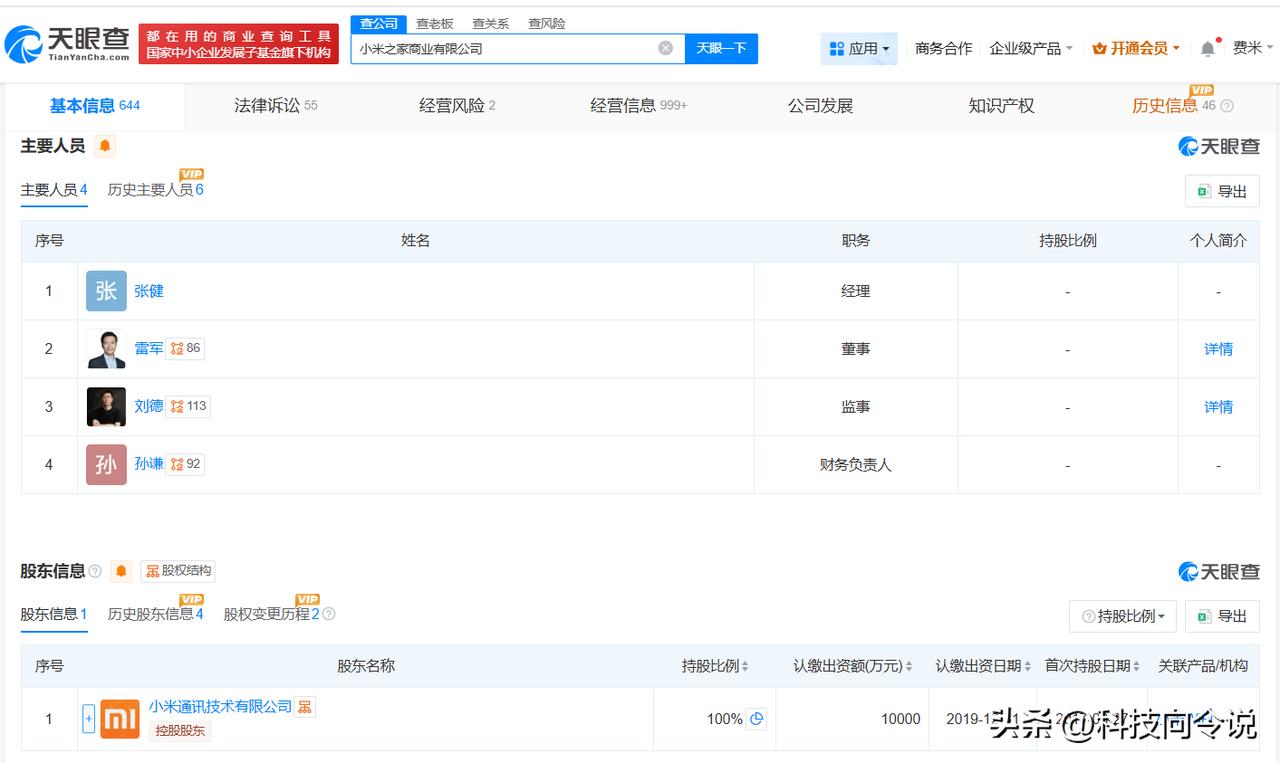Open 张健's profile link
The image size is (1280, 763).
coord(149,291)
